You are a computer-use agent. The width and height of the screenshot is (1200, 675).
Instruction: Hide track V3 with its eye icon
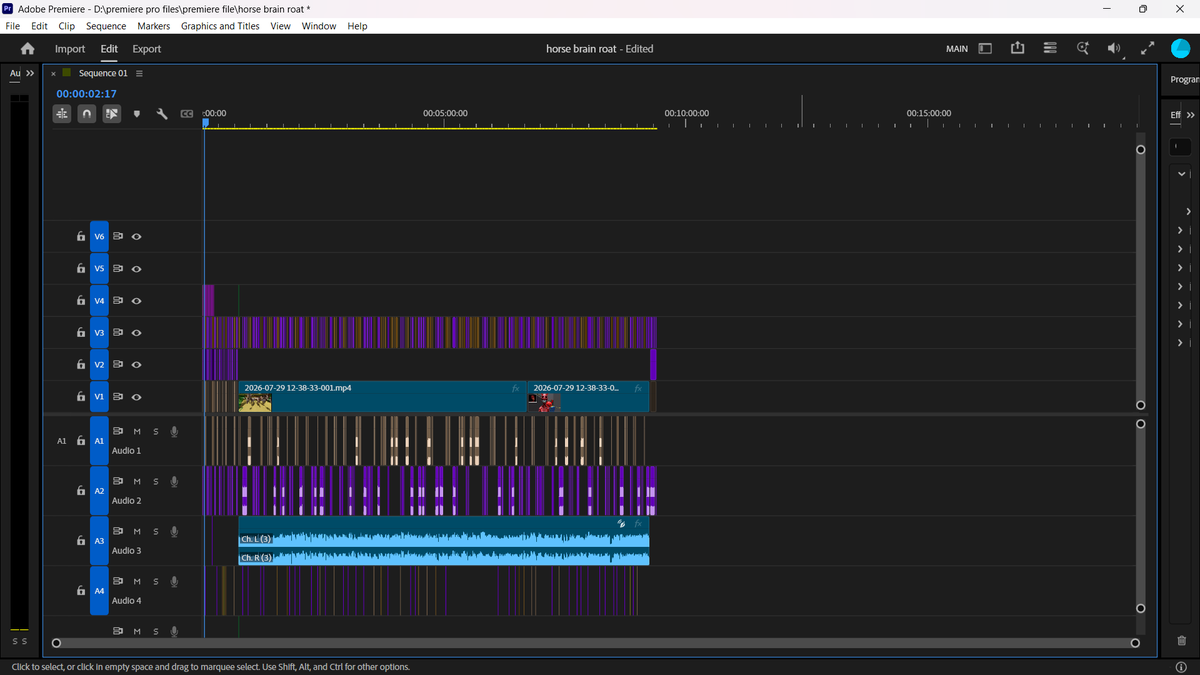tap(137, 333)
